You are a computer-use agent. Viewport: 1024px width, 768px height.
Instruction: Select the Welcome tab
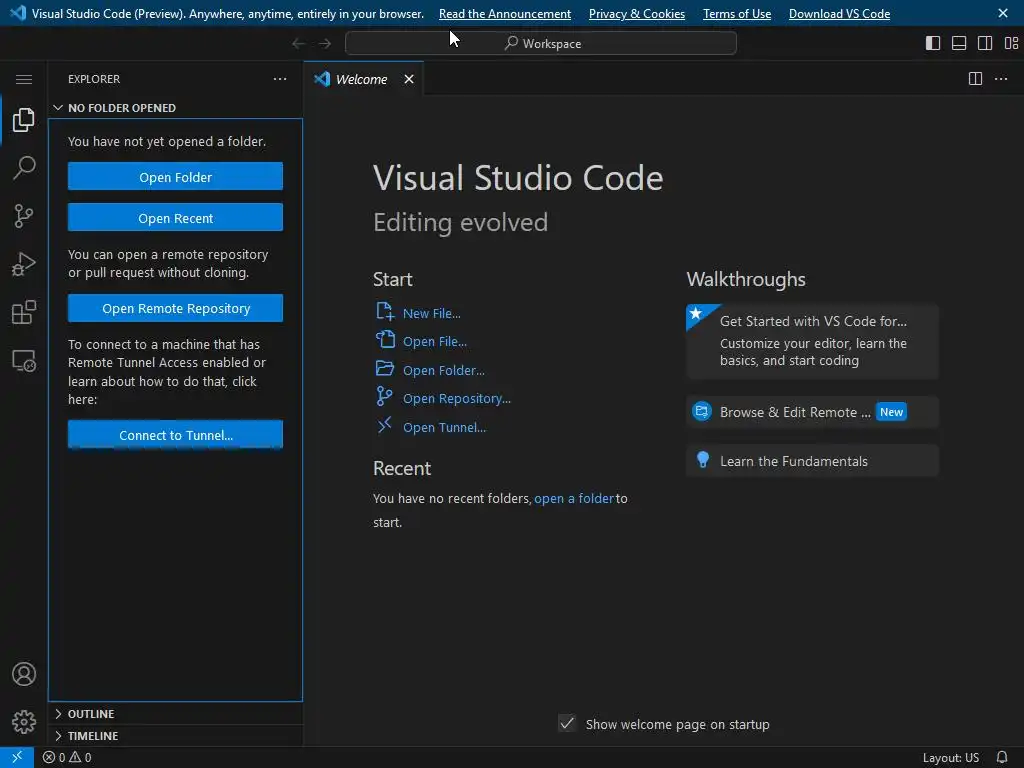click(x=361, y=79)
